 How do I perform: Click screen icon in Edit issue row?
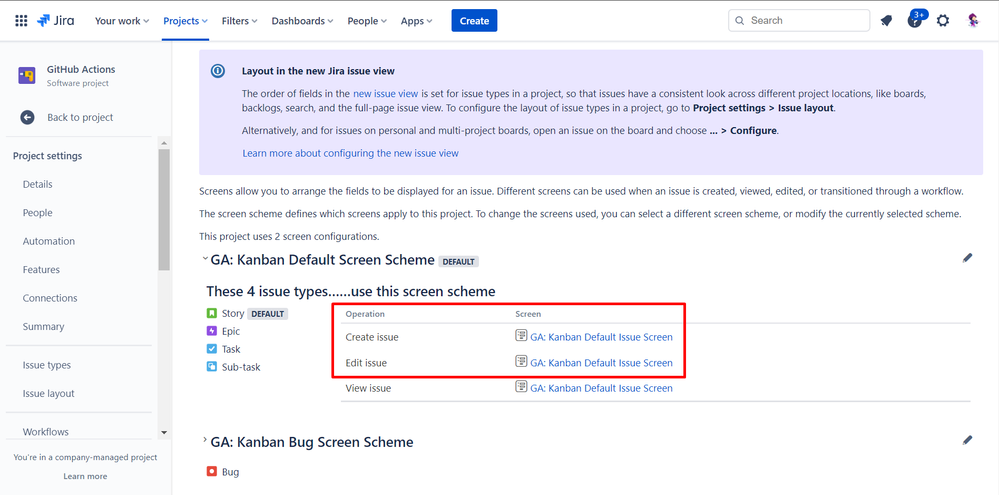[521, 362]
